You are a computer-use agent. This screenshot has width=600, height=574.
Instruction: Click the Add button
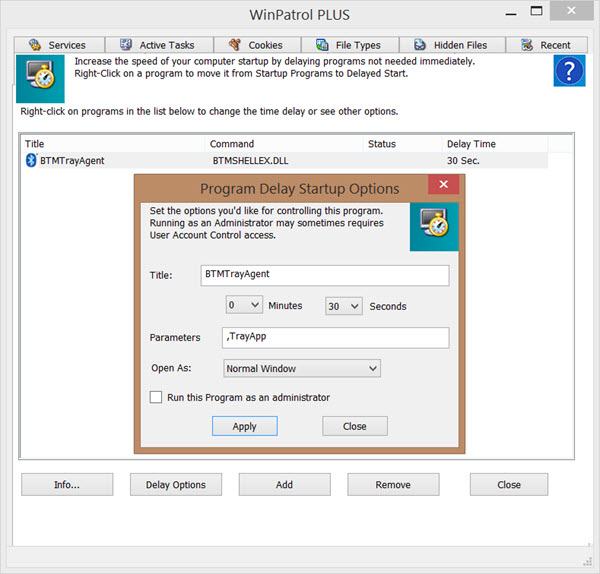(x=284, y=484)
